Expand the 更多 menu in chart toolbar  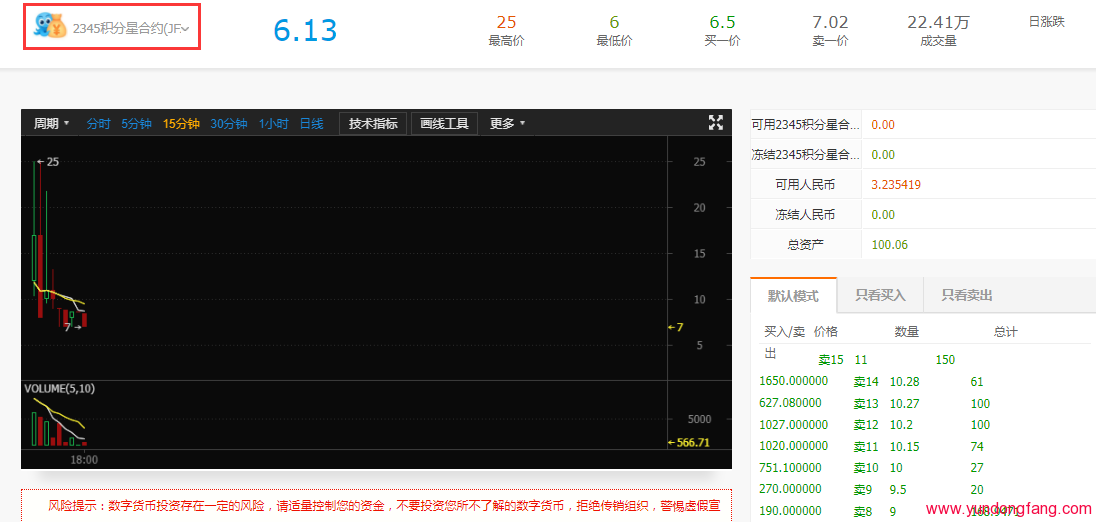pyautogui.click(x=507, y=124)
